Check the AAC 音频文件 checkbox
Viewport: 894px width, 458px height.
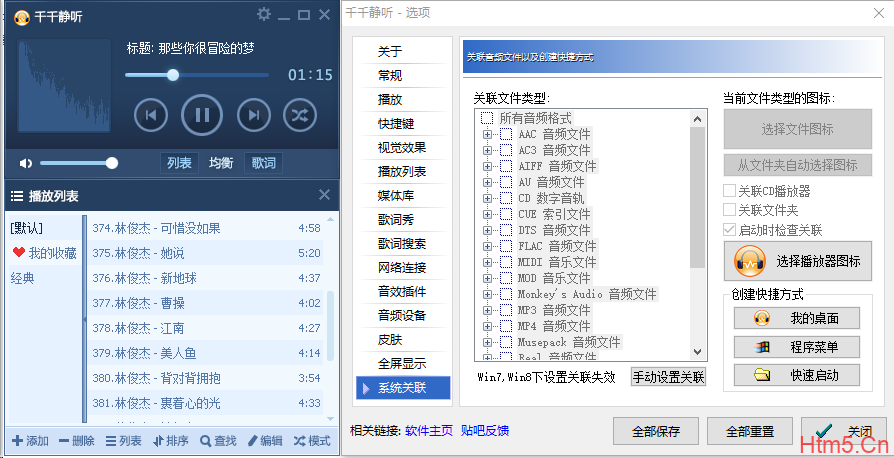coord(506,135)
